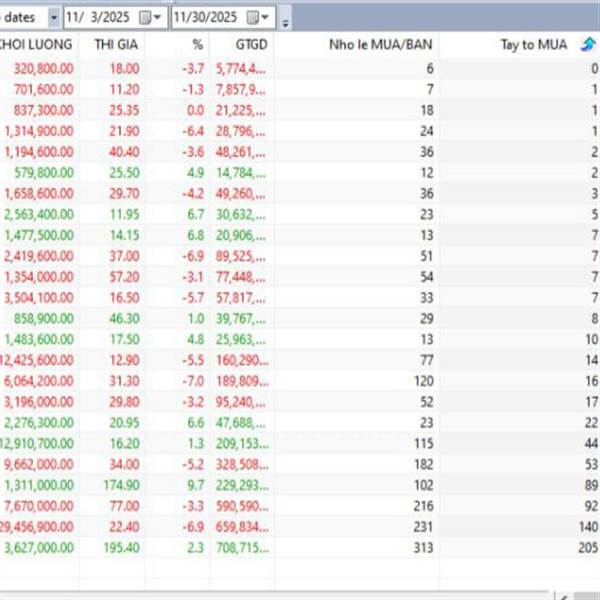Click GTGD cell 328,508...
Screen dimensions: 600x600
(x=242, y=465)
